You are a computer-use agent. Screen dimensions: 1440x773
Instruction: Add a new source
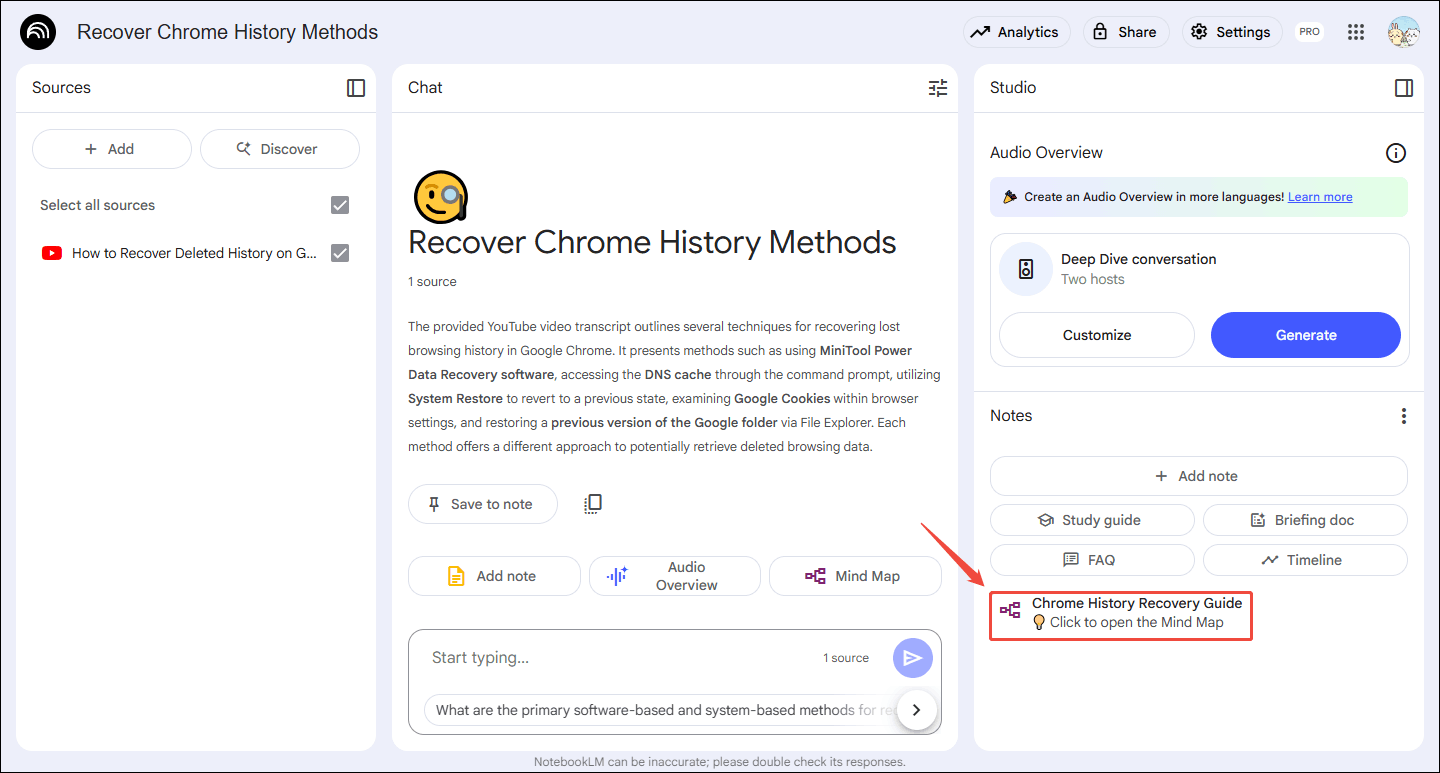click(111, 149)
